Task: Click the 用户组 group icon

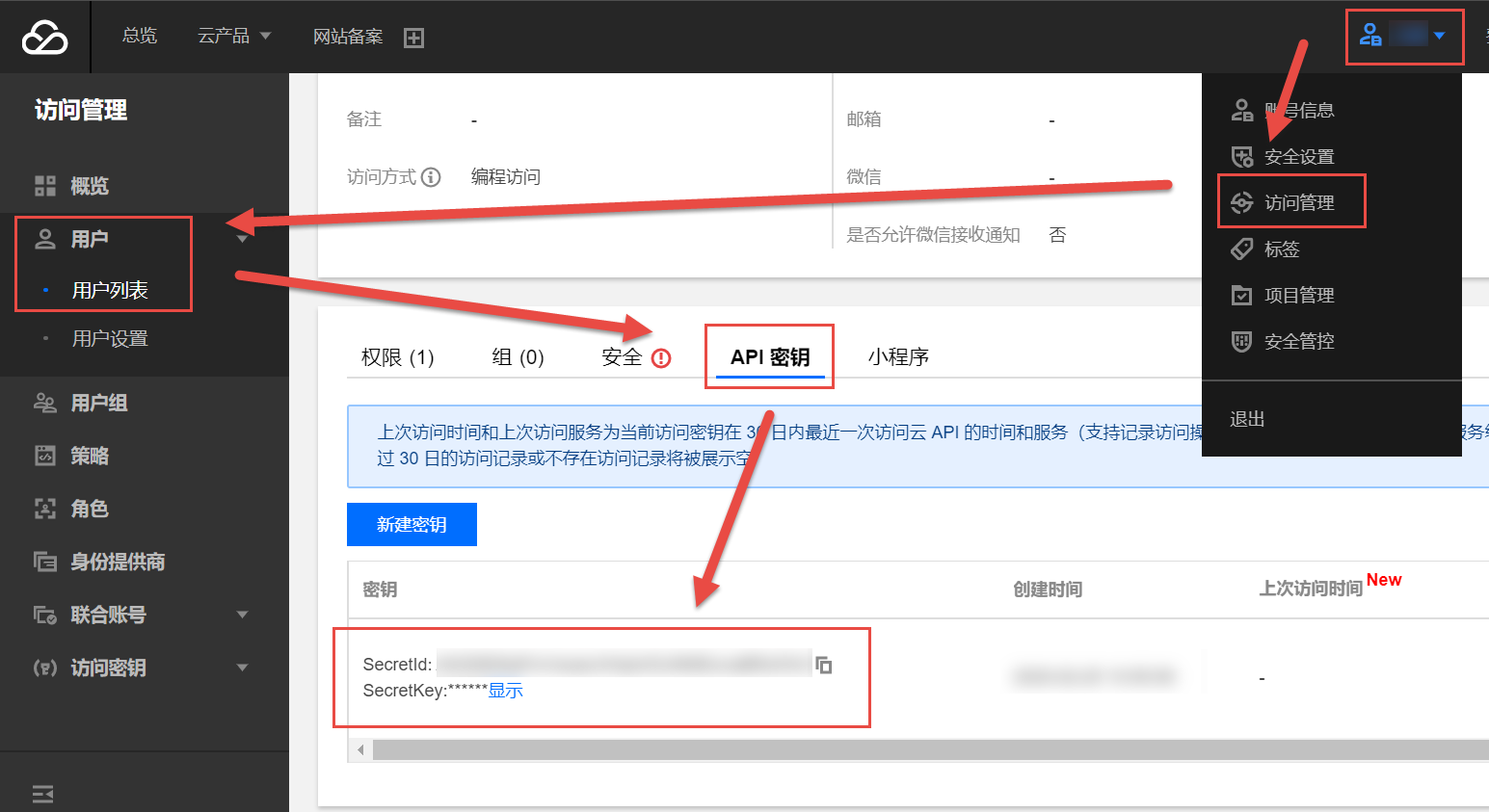Action: click(45, 403)
